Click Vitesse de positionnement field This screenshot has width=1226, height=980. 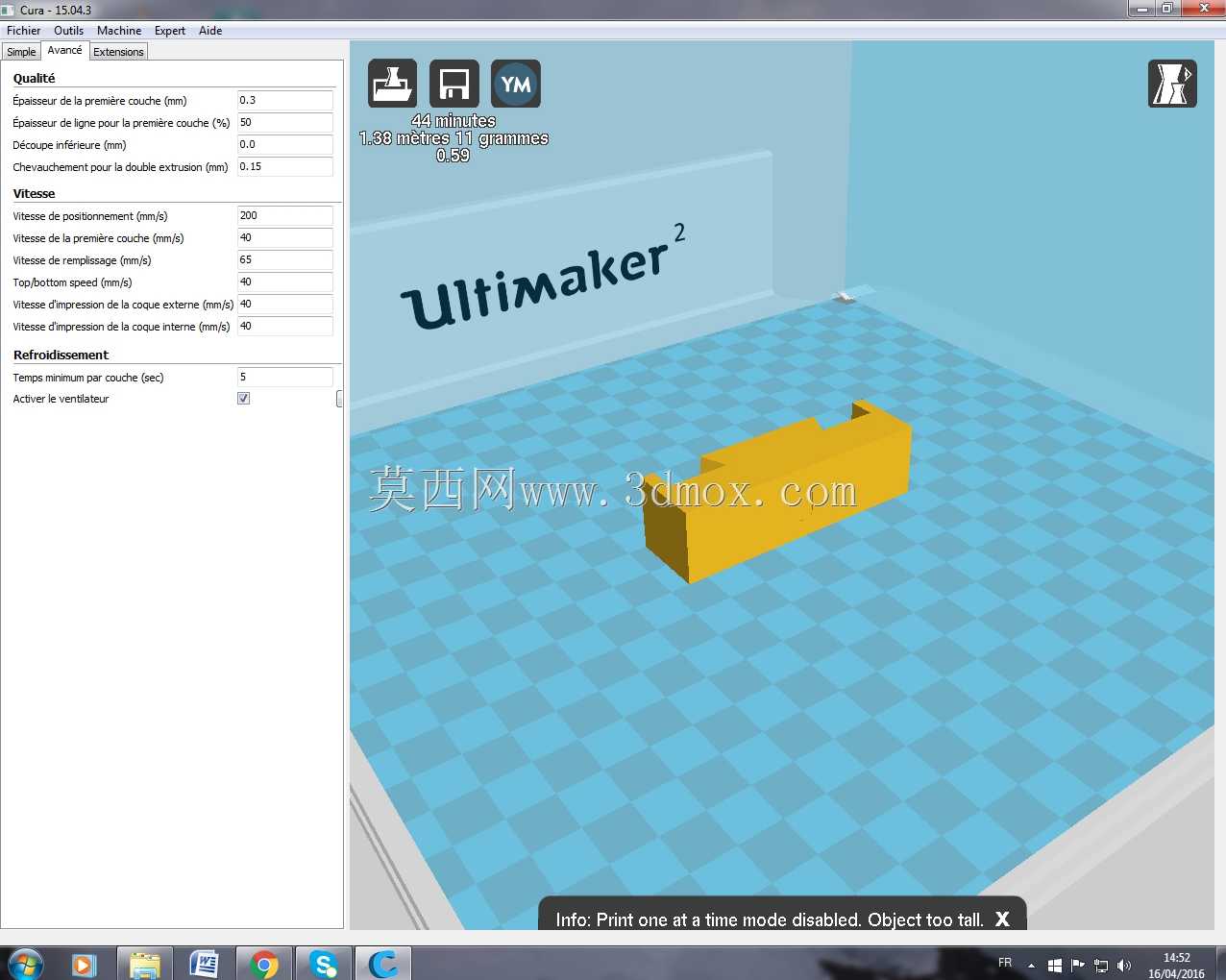285,215
